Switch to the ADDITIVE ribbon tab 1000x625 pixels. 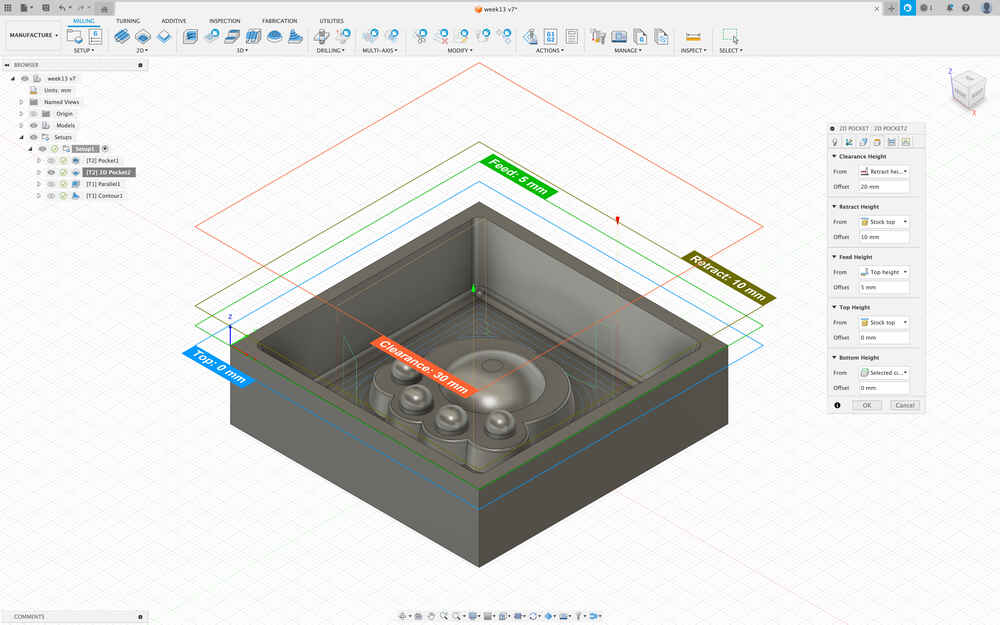point(173,21)
